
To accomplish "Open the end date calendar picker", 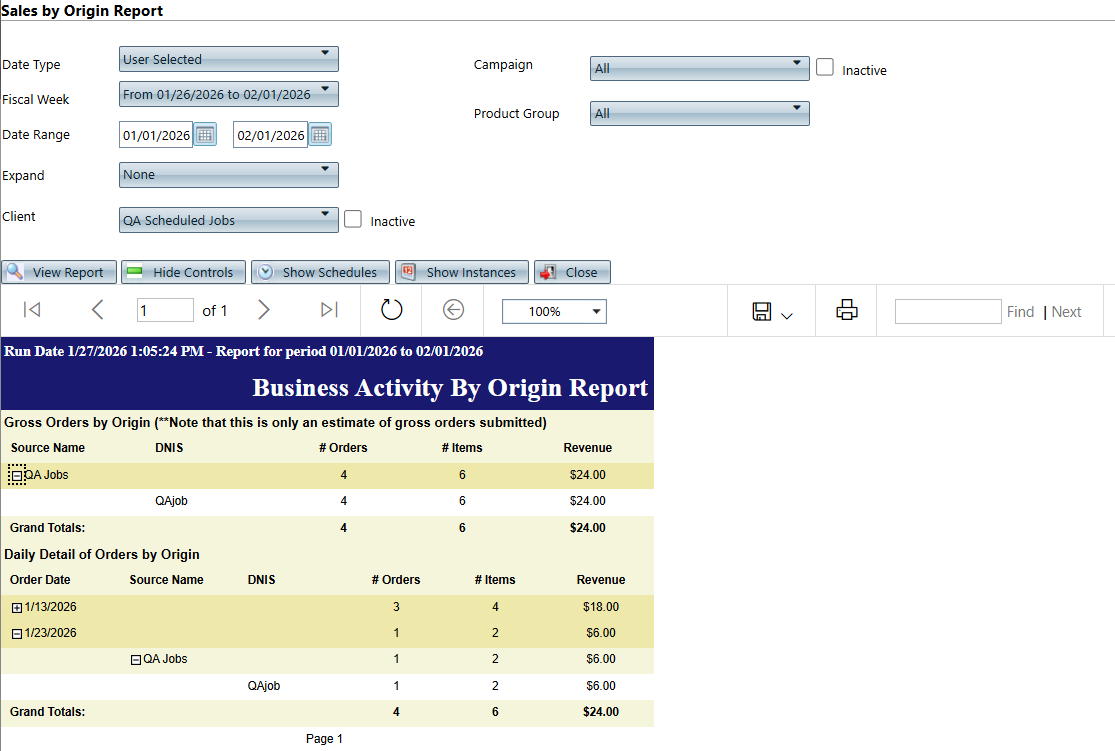I will tap(320, 135).
